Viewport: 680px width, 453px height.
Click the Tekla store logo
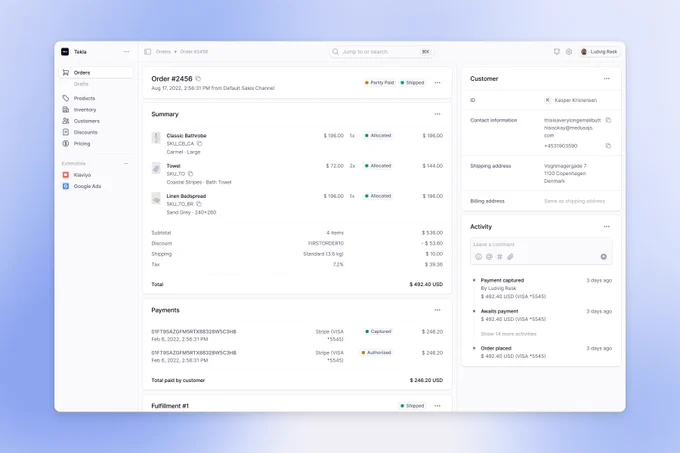coord(65,52)
